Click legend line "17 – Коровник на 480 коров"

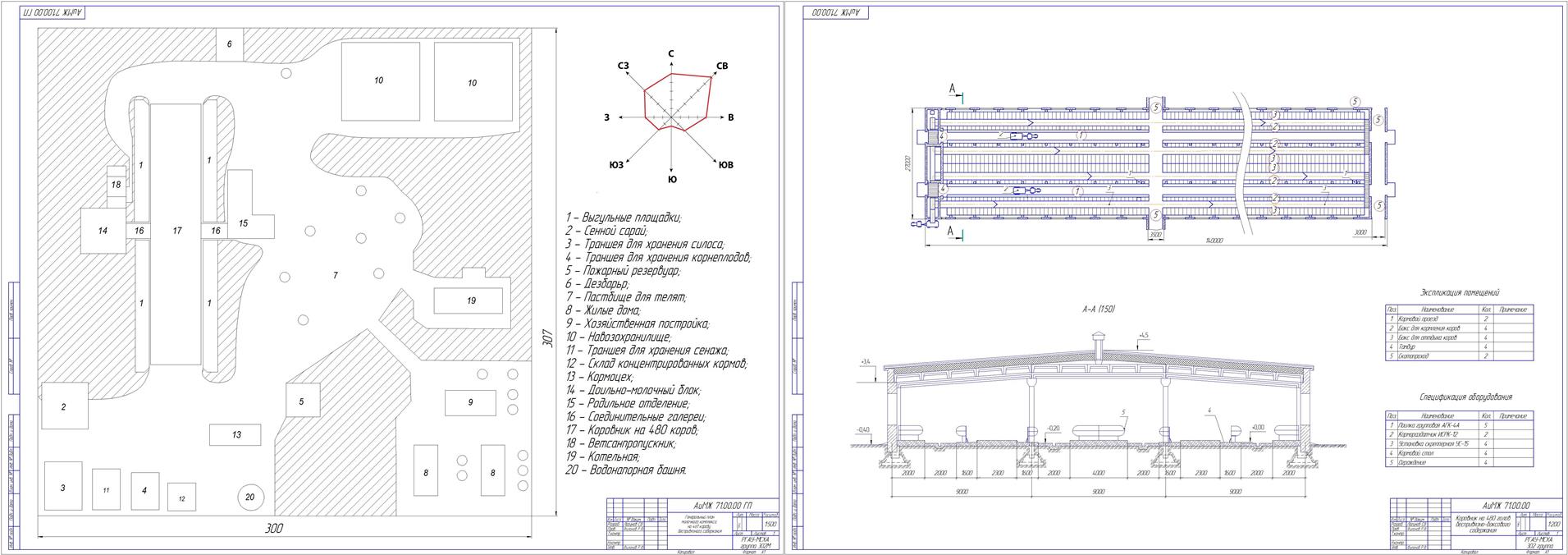[630, 429]
